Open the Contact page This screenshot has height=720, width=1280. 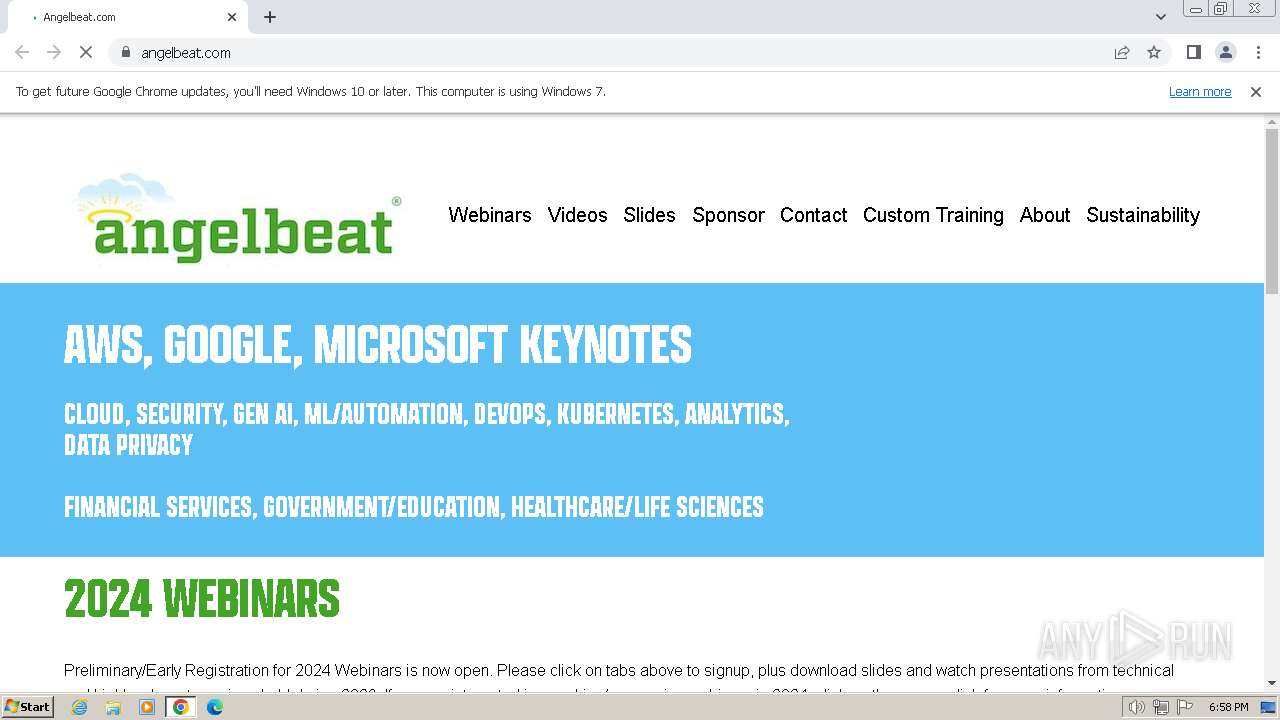pyautogui.click(x=813, y=215)
